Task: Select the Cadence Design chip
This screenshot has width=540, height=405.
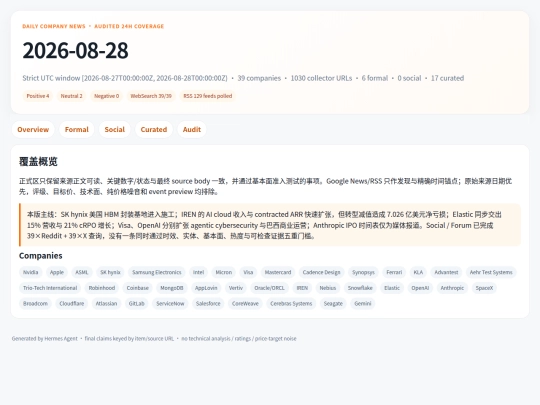Action: [x=321, y=272]
